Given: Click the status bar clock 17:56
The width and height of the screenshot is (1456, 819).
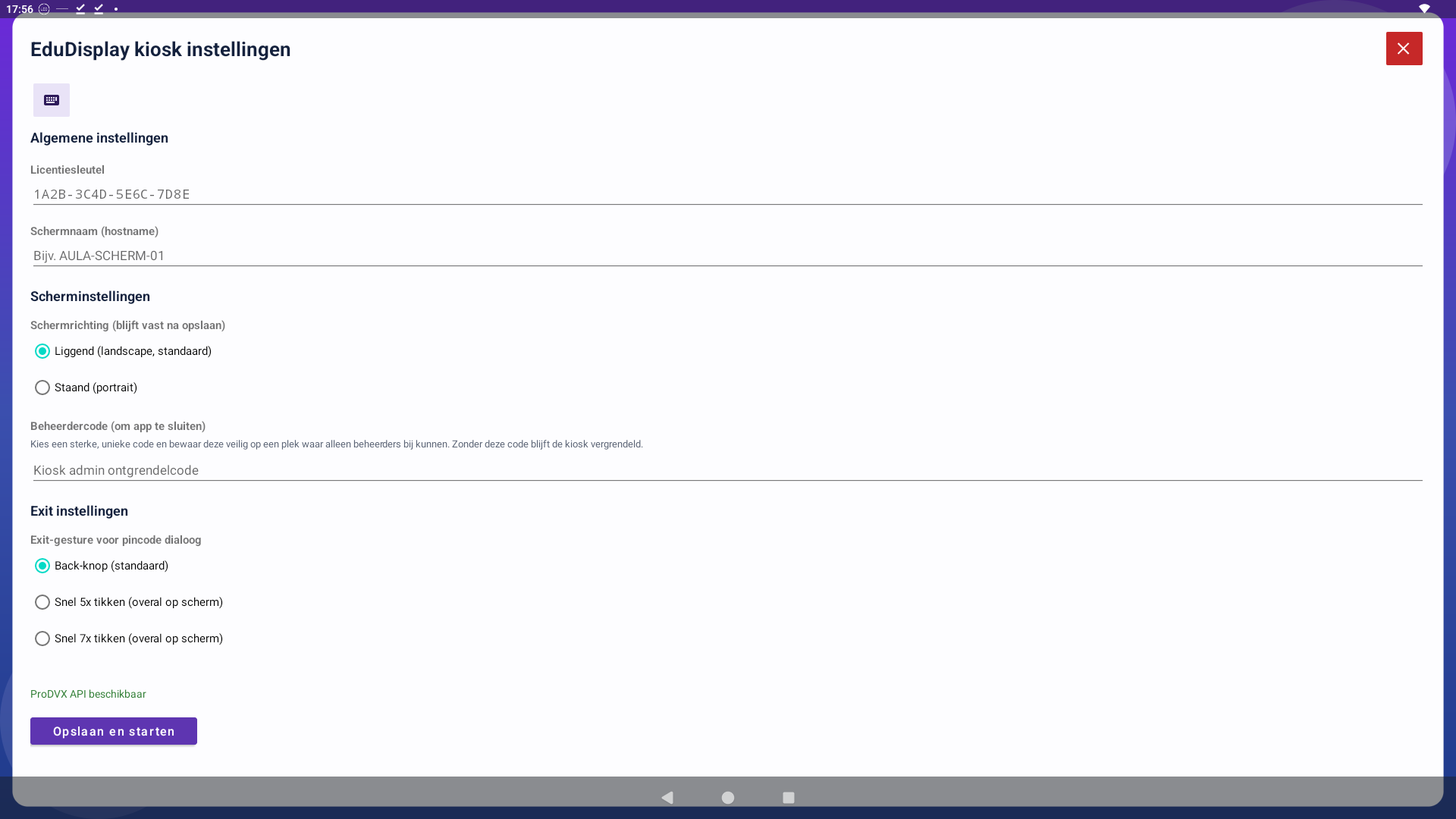Looking at the screenshot, I should tap(20, 9).
